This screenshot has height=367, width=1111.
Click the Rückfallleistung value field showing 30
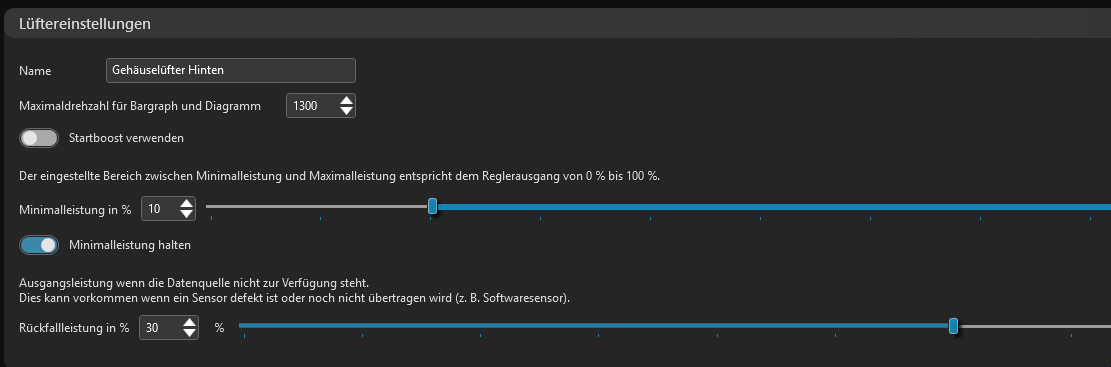[160, 327]
